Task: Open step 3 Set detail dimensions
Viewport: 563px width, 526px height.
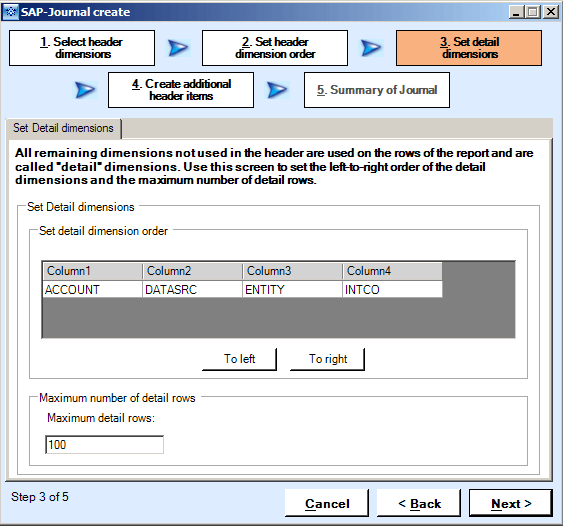Action: tap(469, 48)
